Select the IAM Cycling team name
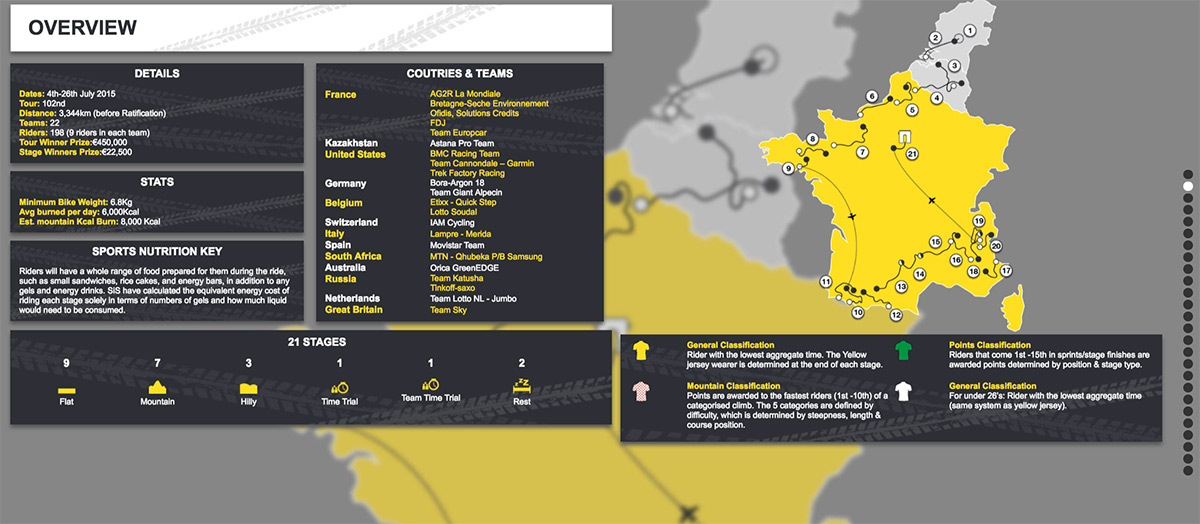1200x524 pixels. tap(452, 222)
